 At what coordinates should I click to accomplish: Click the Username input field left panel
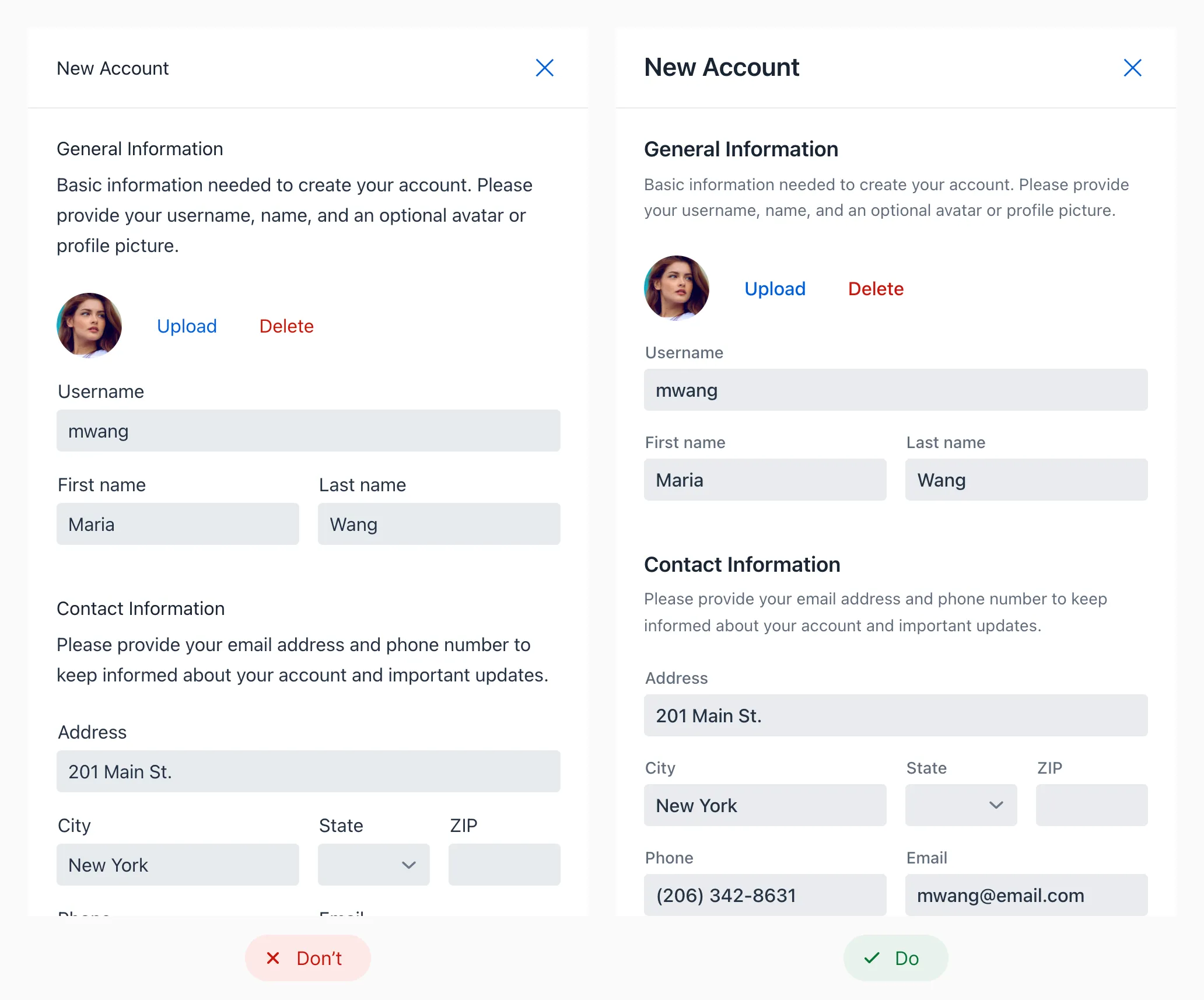310,432
